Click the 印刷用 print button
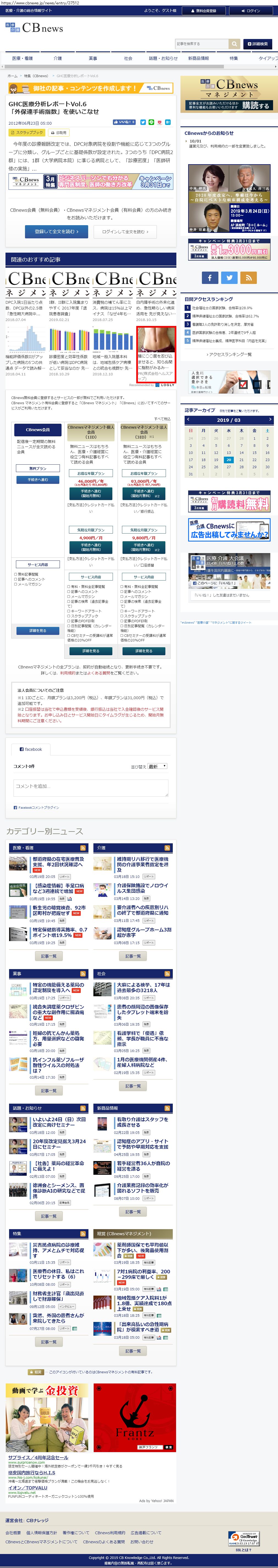The image size is (278, 1568). coord(59,133)
